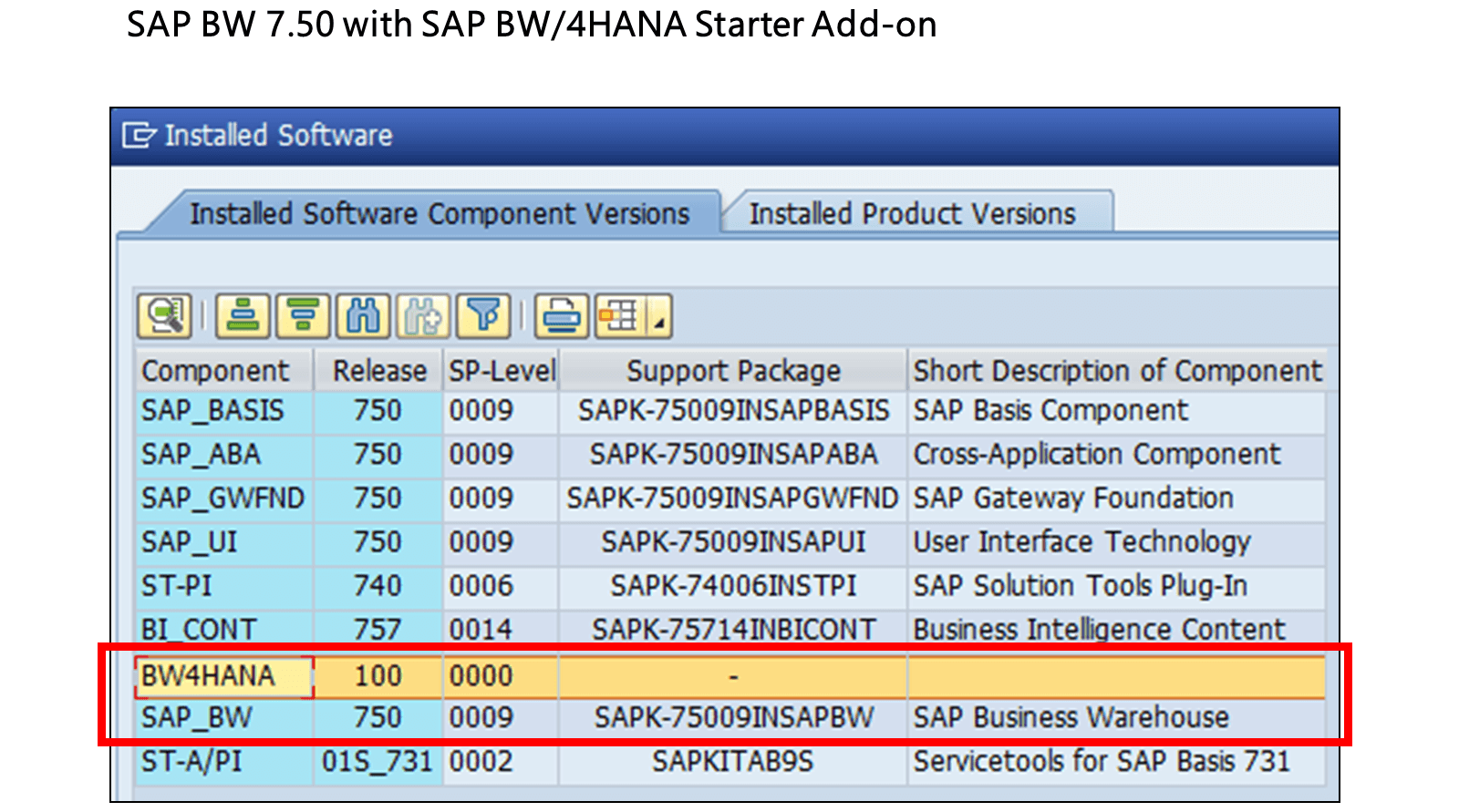Click the SAP Basis Component description

coord(1117,411)
